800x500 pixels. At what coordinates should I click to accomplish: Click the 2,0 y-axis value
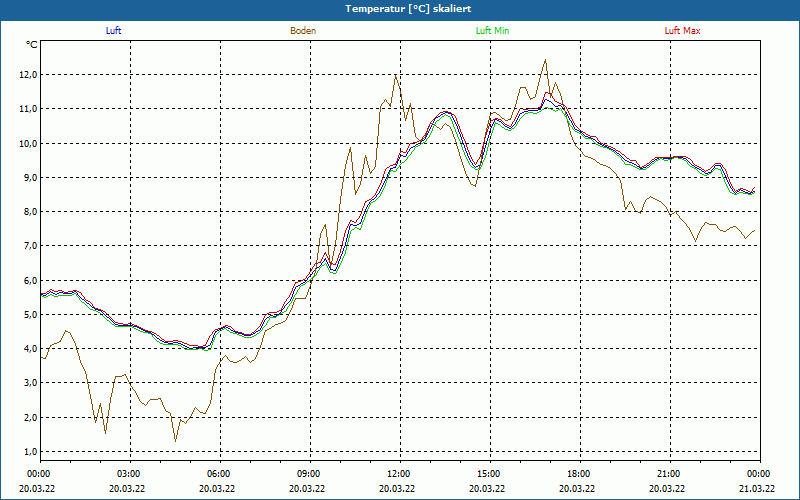(31, 418)
